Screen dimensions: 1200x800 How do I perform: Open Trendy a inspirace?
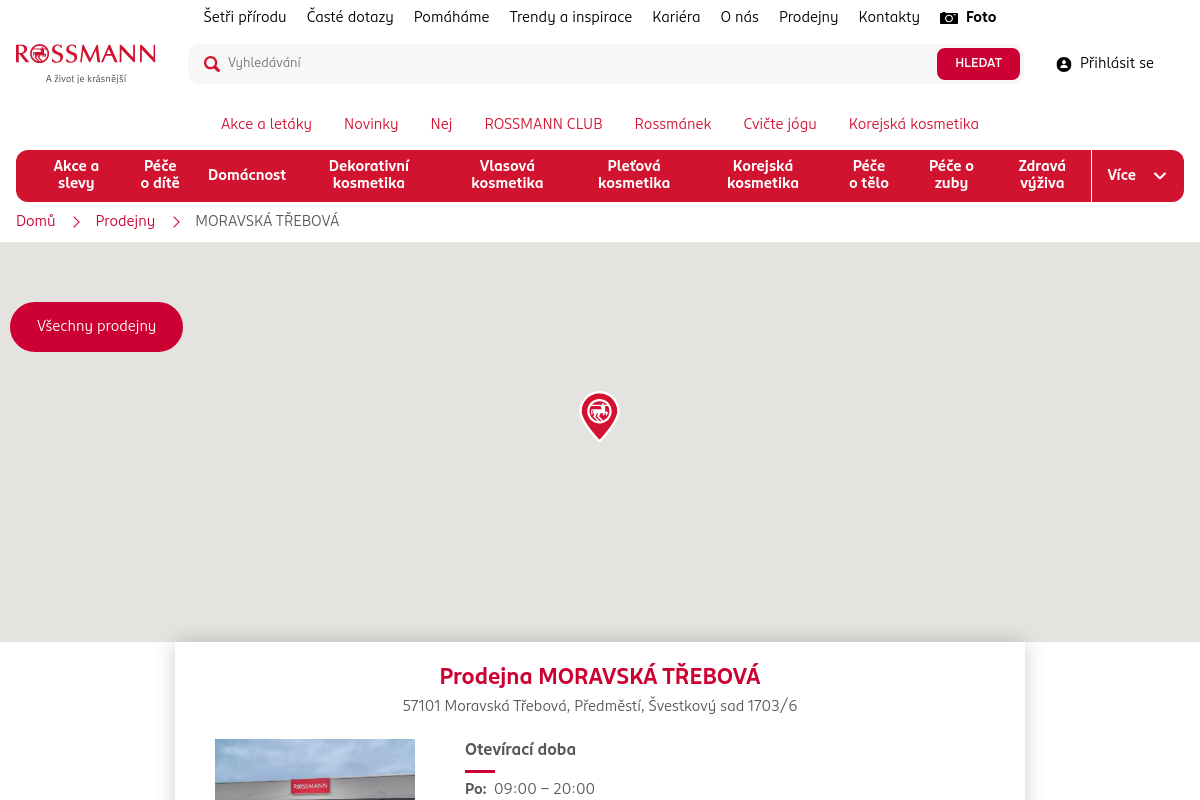tap(571, 17)
